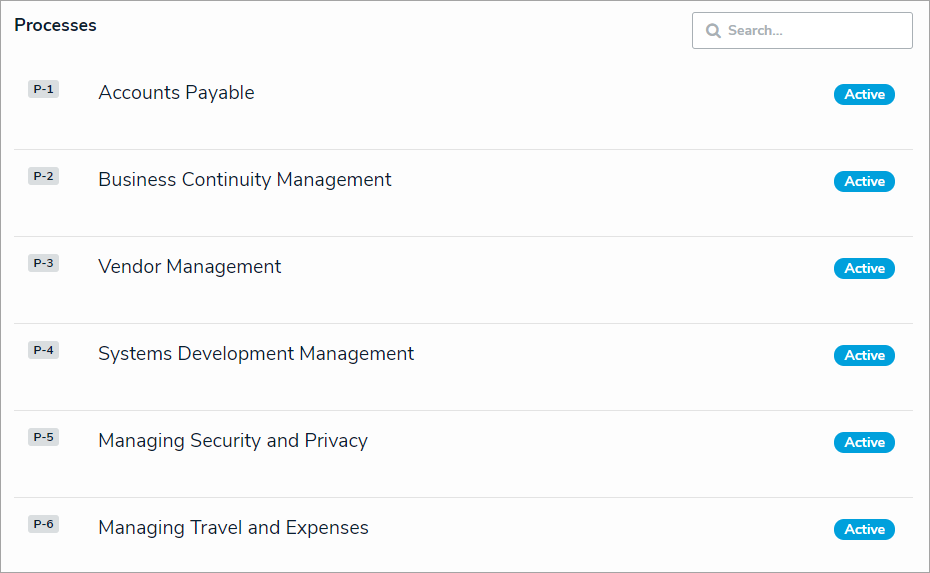Image resolution: width=930 pixels, height=573 pixels.
Task: Click the P-1 identifier badge
Action: click(x=43, y=89)
